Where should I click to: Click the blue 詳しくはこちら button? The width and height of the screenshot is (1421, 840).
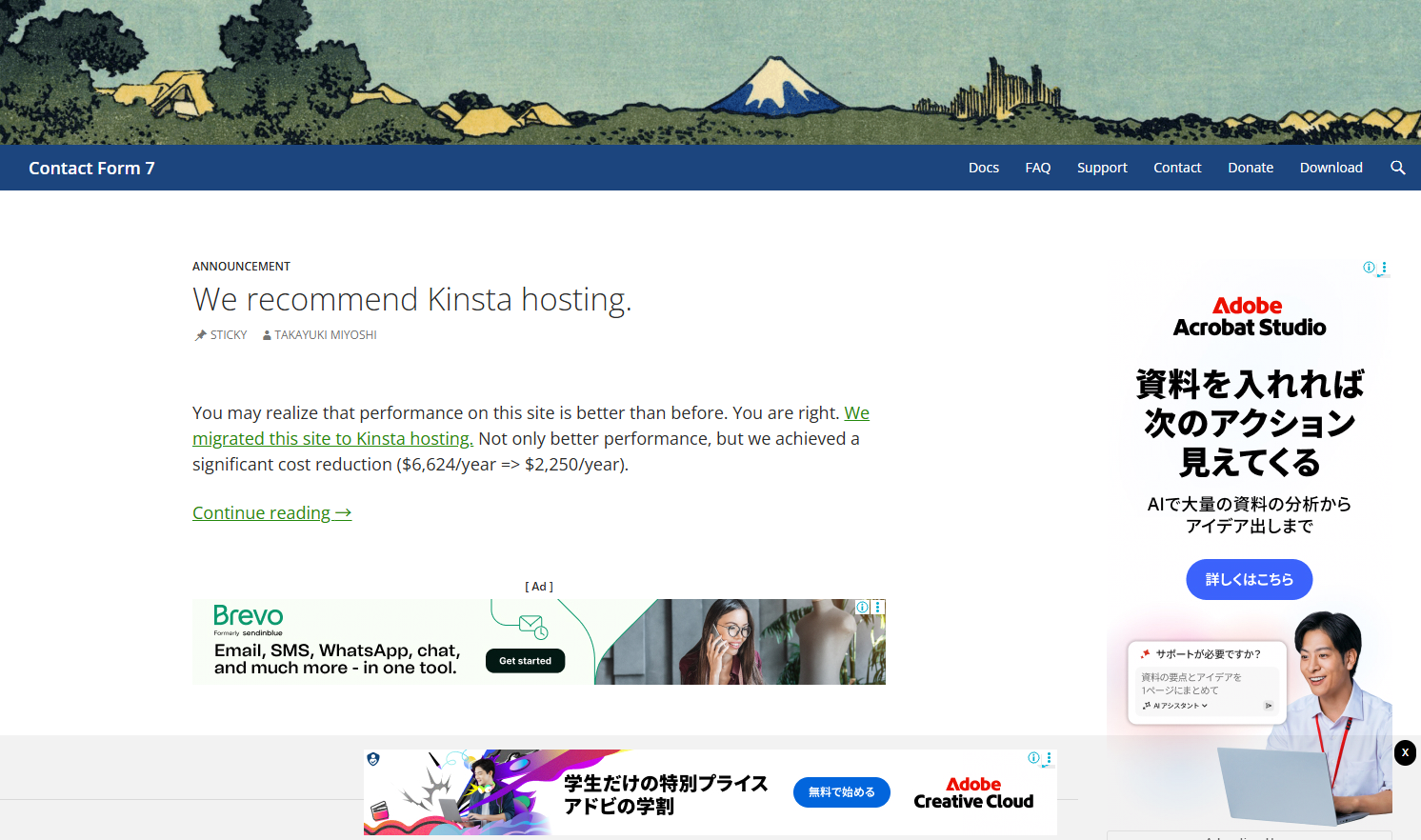[1250, 579]
